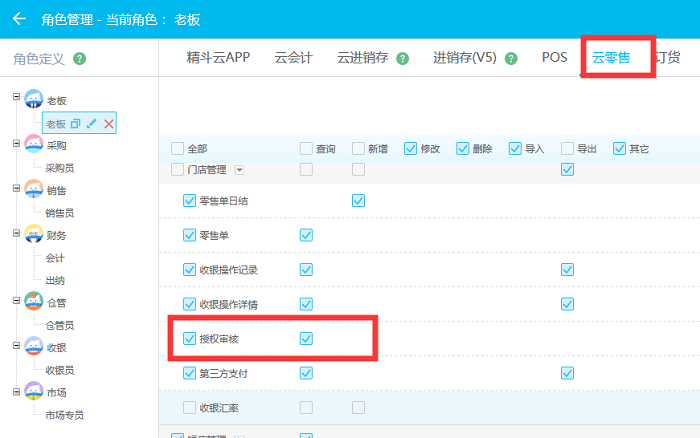Check the 全部 select-all checkbox
Viewport: 700px width, 438px height.
pos(178,149)
